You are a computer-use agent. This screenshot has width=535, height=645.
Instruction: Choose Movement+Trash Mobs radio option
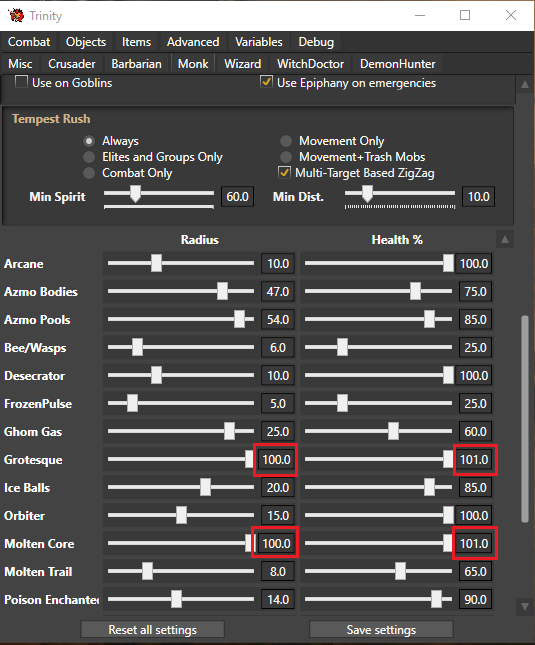point(286,157)
